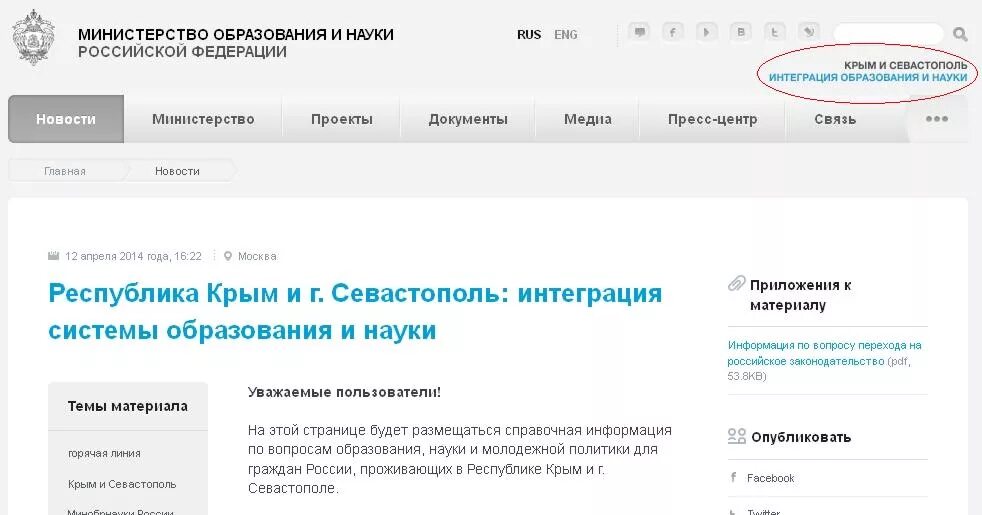This screenshot has height=515, width=982.
Task: Open the Twitter 't' icon in header
Action: [x=775, y=32]
